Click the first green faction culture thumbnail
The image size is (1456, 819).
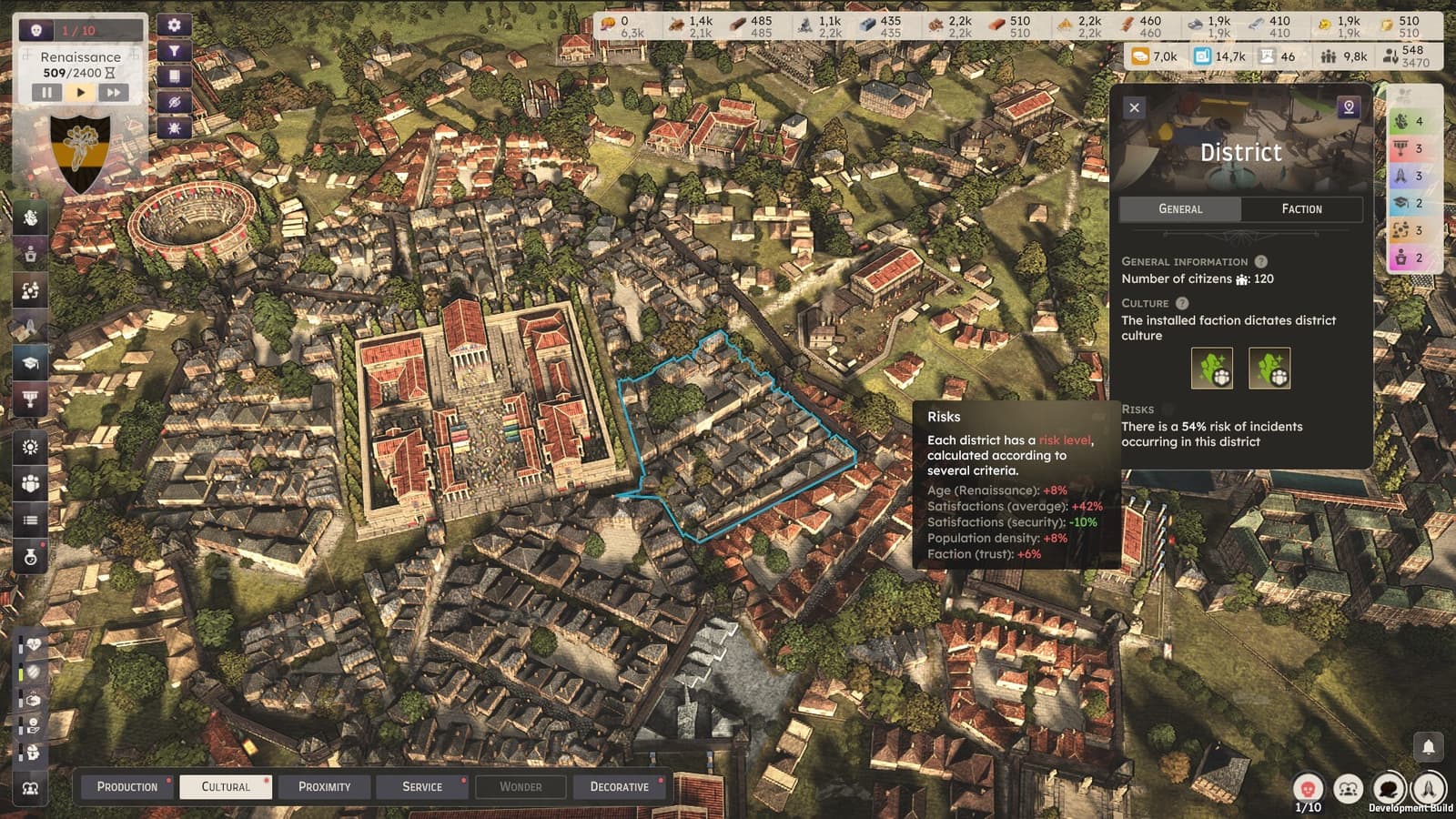[1212, 369]
